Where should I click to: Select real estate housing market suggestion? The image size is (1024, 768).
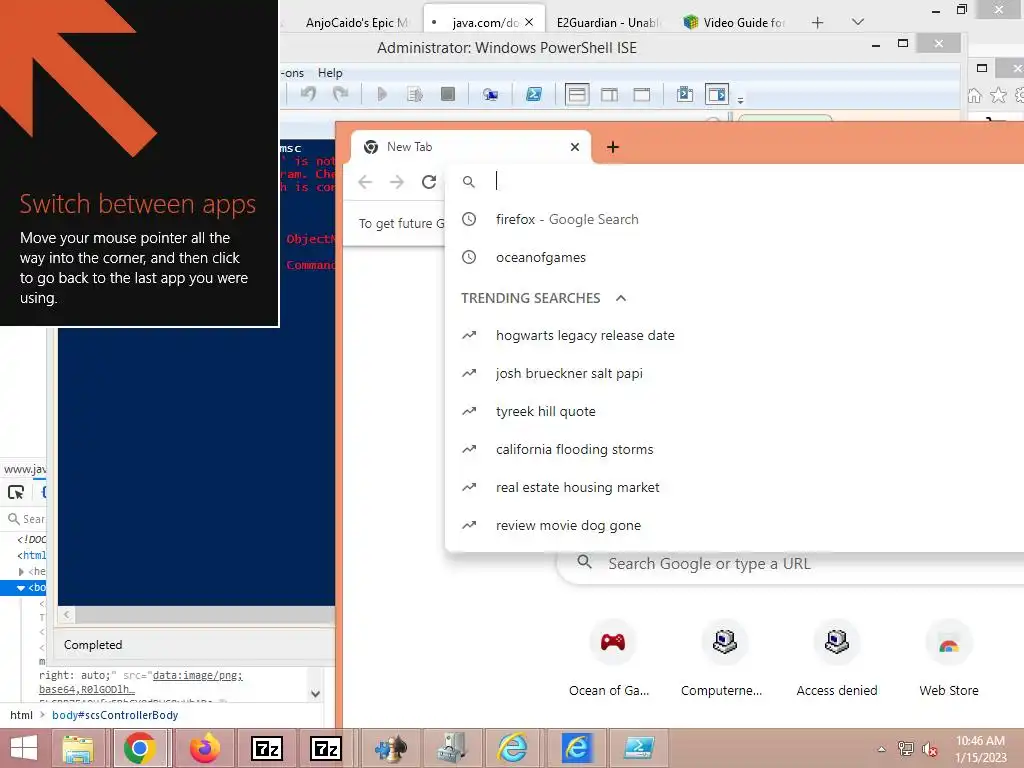[x=734, y=487]
